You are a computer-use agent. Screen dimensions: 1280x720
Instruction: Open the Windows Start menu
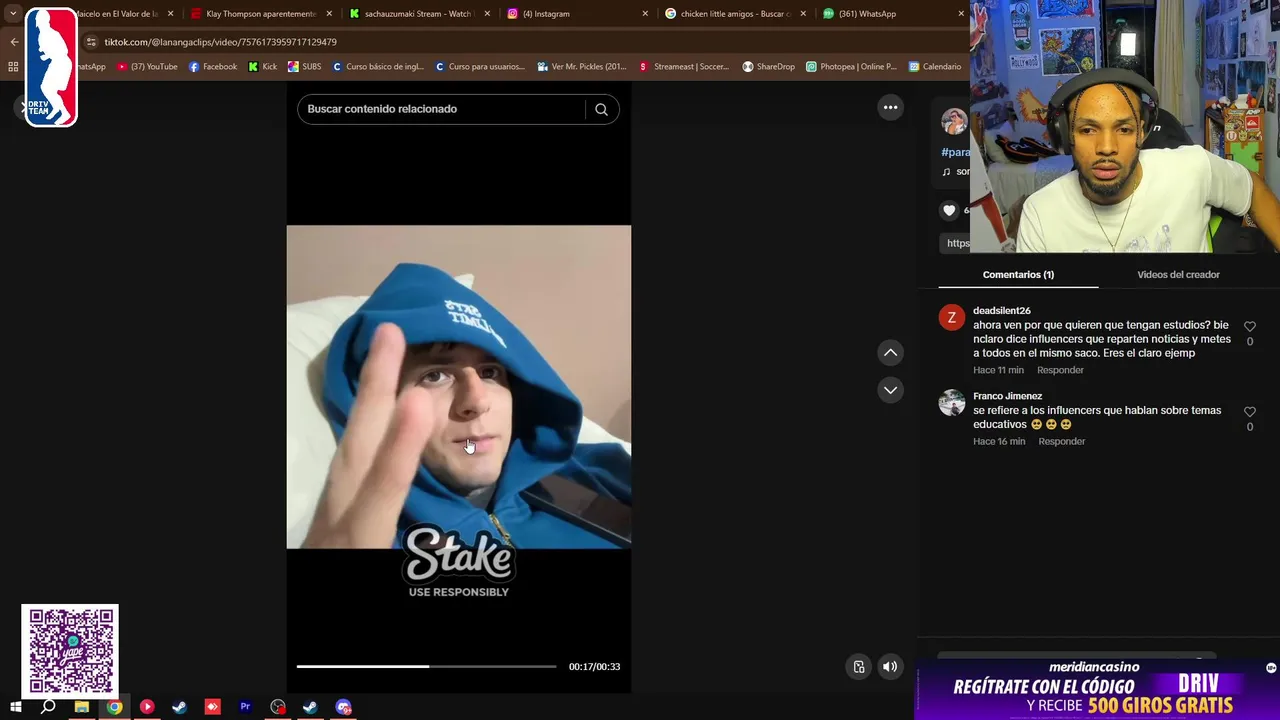coord(16,707)
